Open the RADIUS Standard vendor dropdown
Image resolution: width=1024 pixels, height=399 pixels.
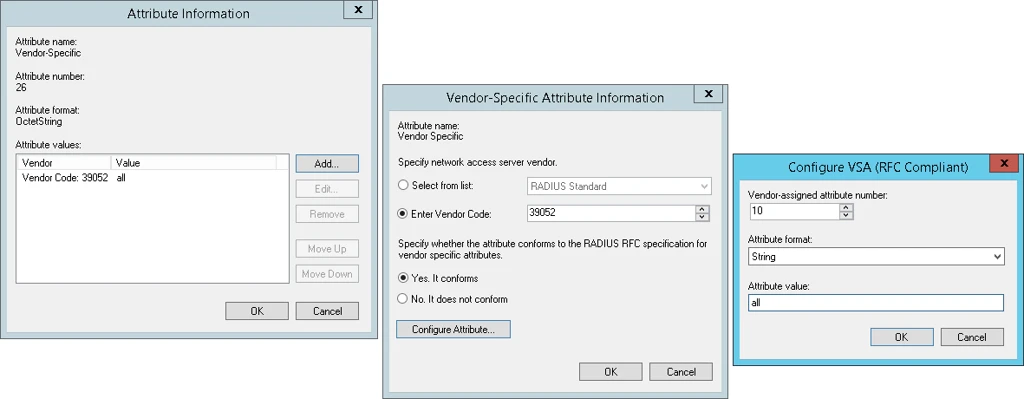[x=619, y=186]
